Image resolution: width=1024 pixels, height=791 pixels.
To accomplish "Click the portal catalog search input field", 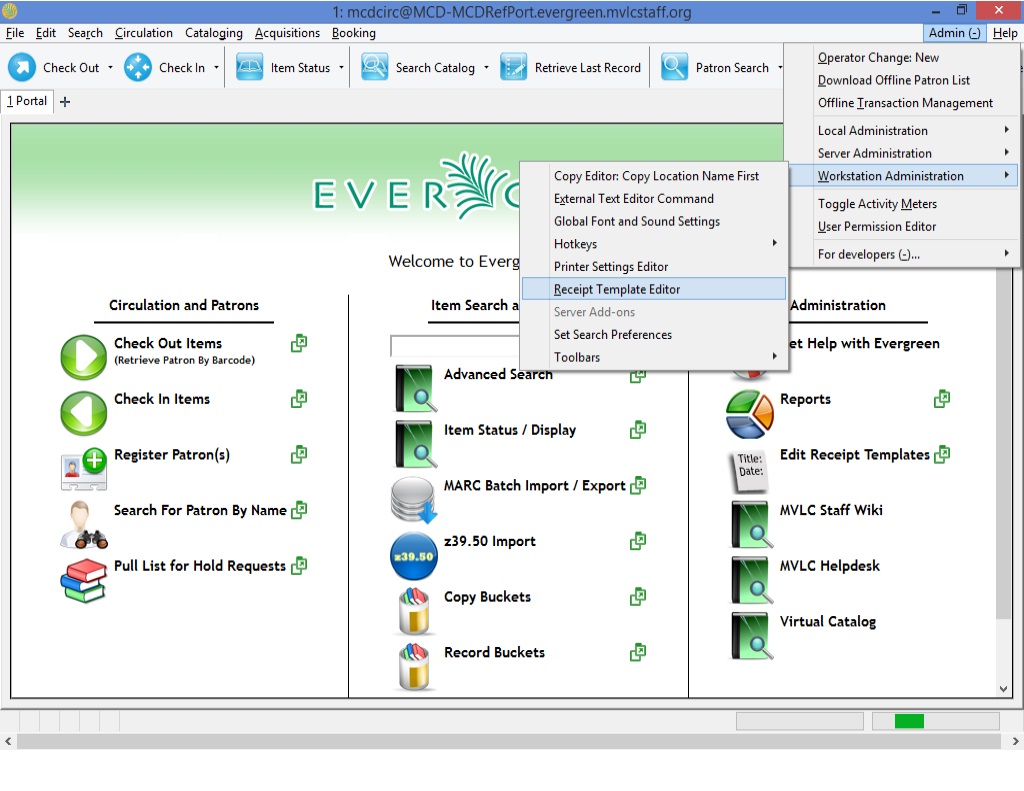I will [x=455, y=346].
